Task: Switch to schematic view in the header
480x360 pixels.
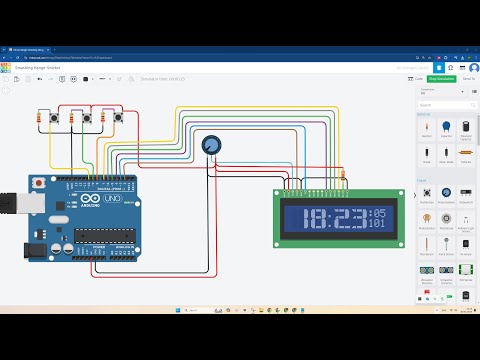Action: tap(451, 68)
